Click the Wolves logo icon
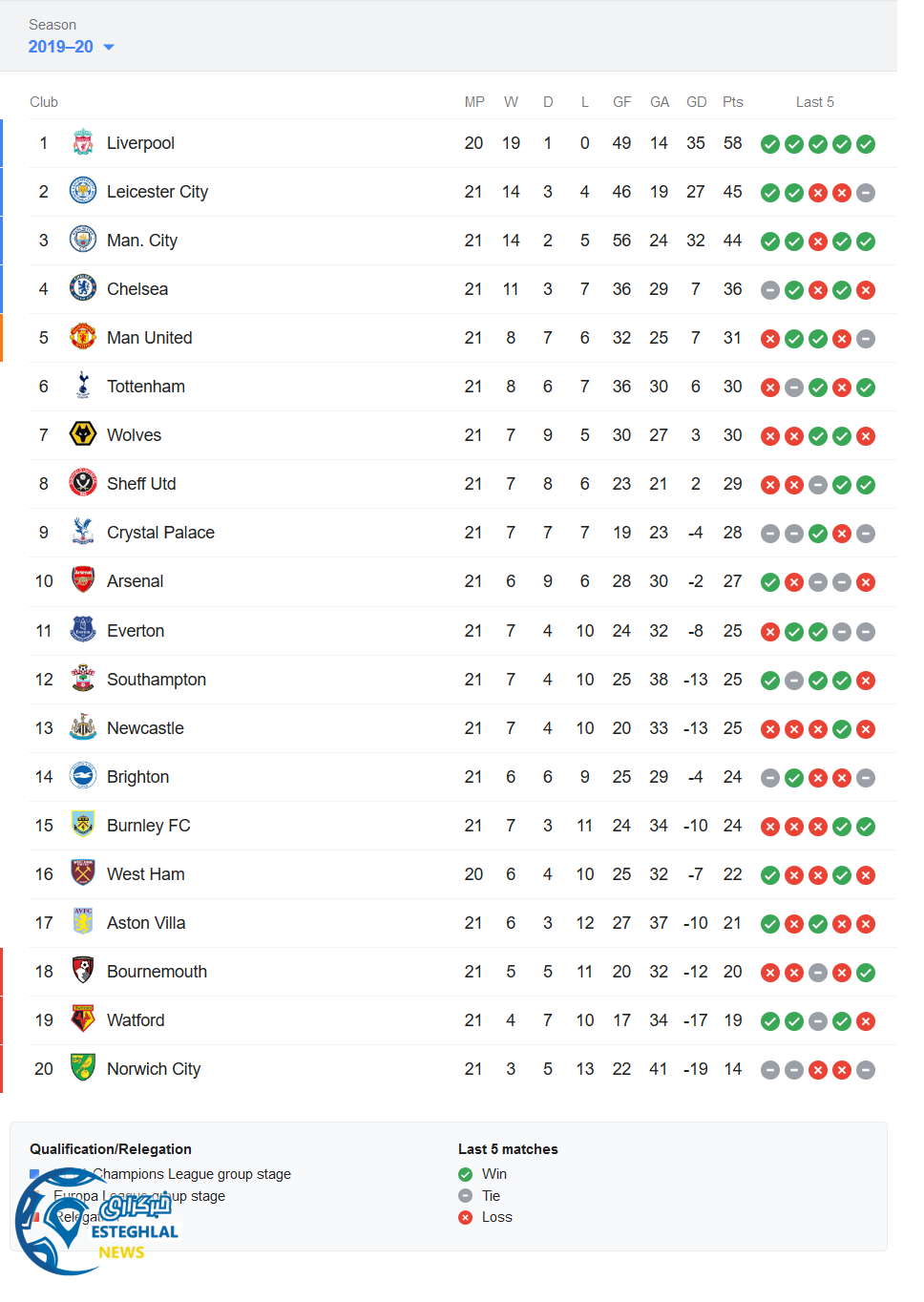The image size is (924, 1302). click(83, 434)
